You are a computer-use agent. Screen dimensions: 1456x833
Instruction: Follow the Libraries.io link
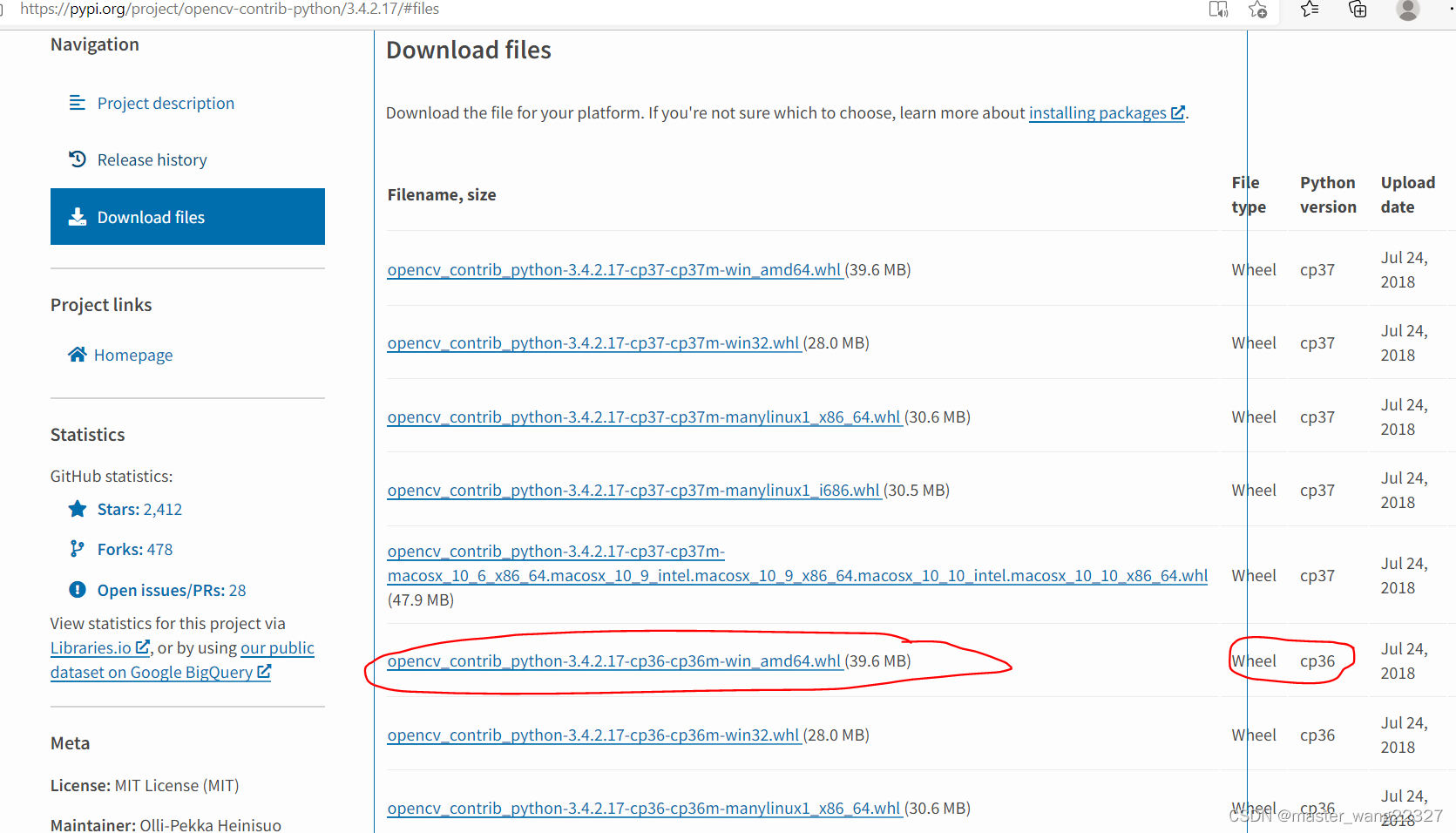click(100, 647)
